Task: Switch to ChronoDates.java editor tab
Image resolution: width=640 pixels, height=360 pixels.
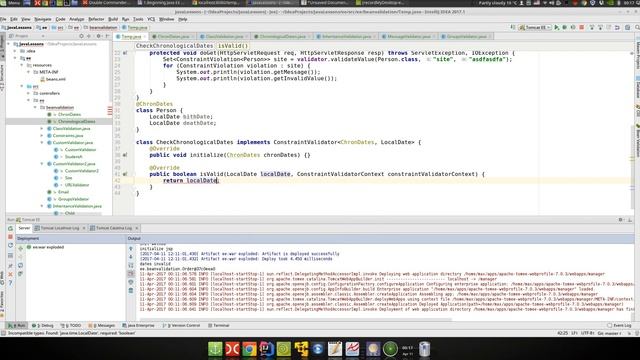Action: (173, 37)
